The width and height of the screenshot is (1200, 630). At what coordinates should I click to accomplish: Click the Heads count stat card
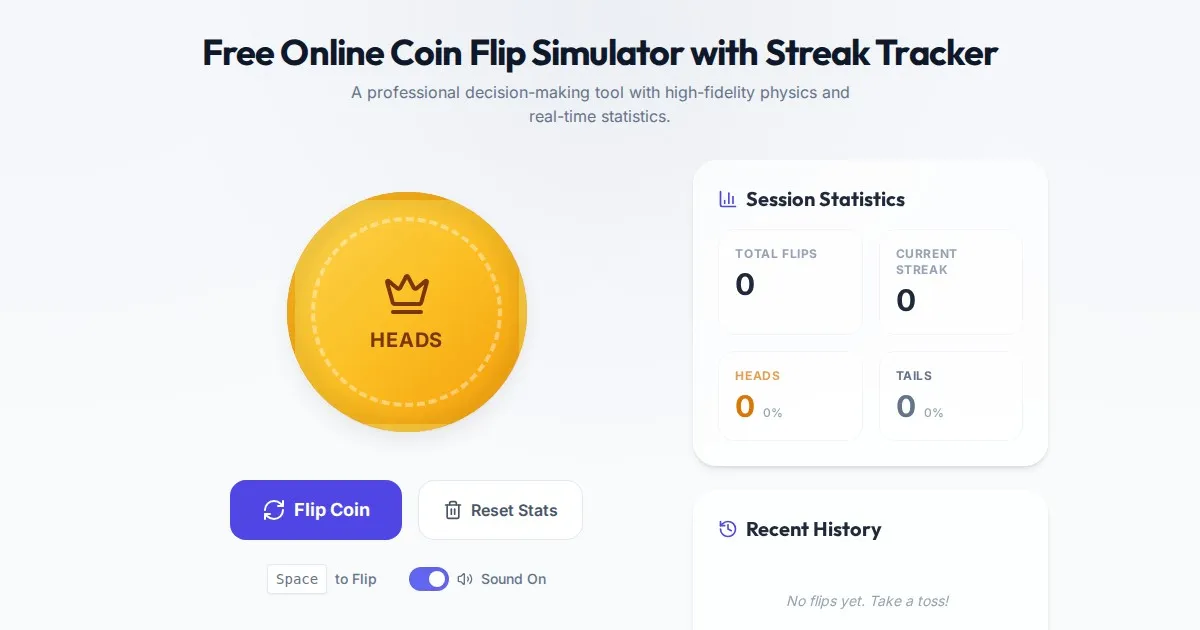point(790,396)
